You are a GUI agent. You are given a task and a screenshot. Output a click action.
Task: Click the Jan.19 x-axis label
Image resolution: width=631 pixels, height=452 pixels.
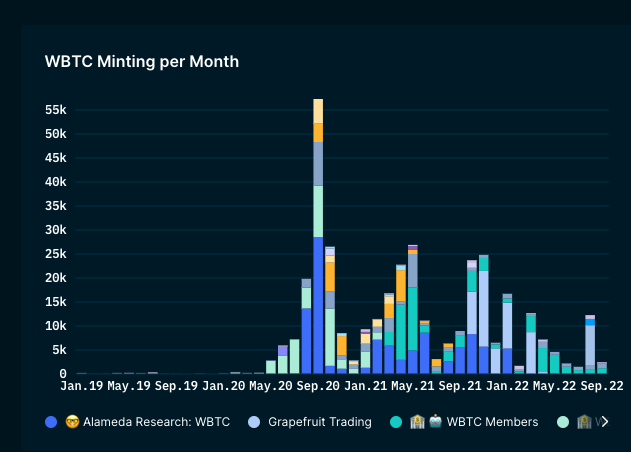pyautogui.click(x=82, y=386)
